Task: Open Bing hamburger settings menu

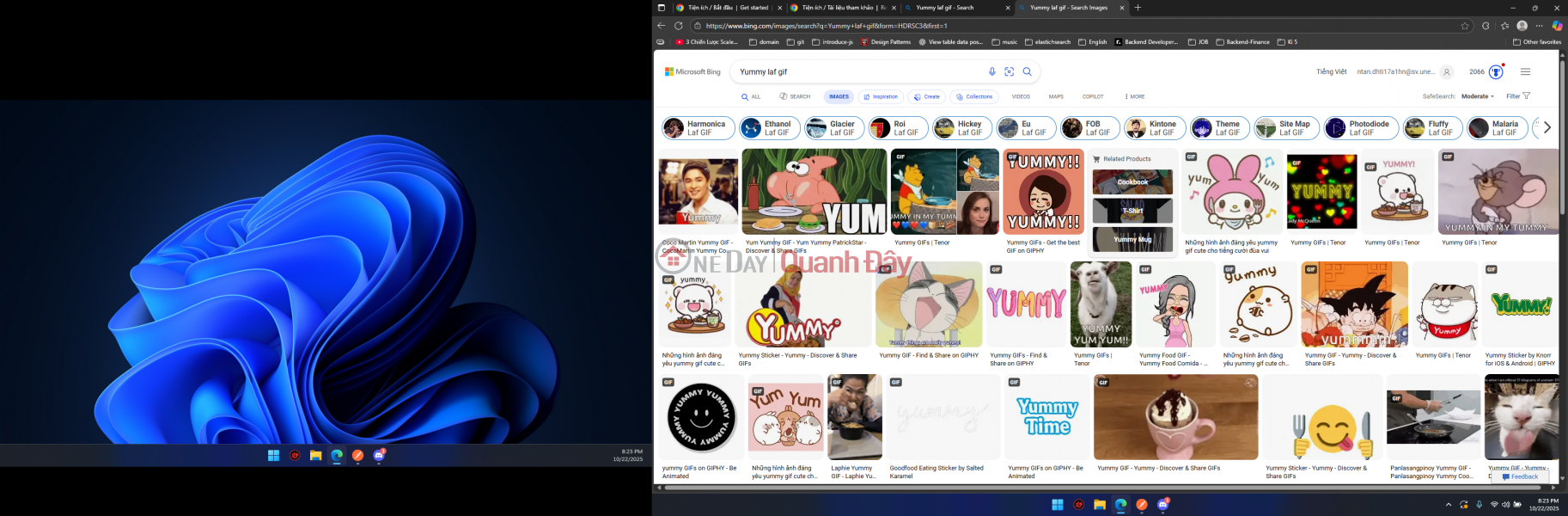Action: [x=1525, y=72]
